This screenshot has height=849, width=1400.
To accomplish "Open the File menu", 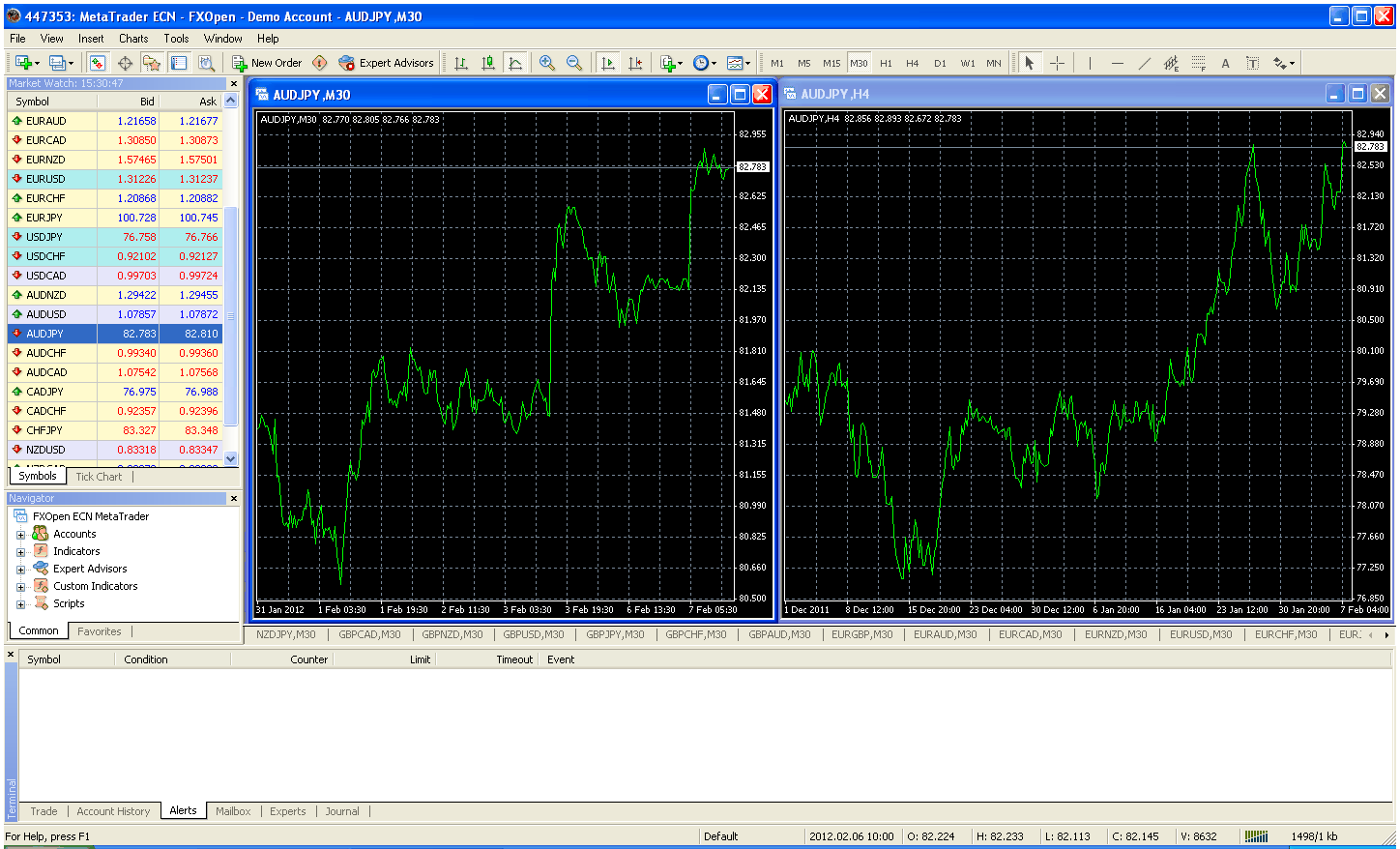I will click(x=17, y=39).
